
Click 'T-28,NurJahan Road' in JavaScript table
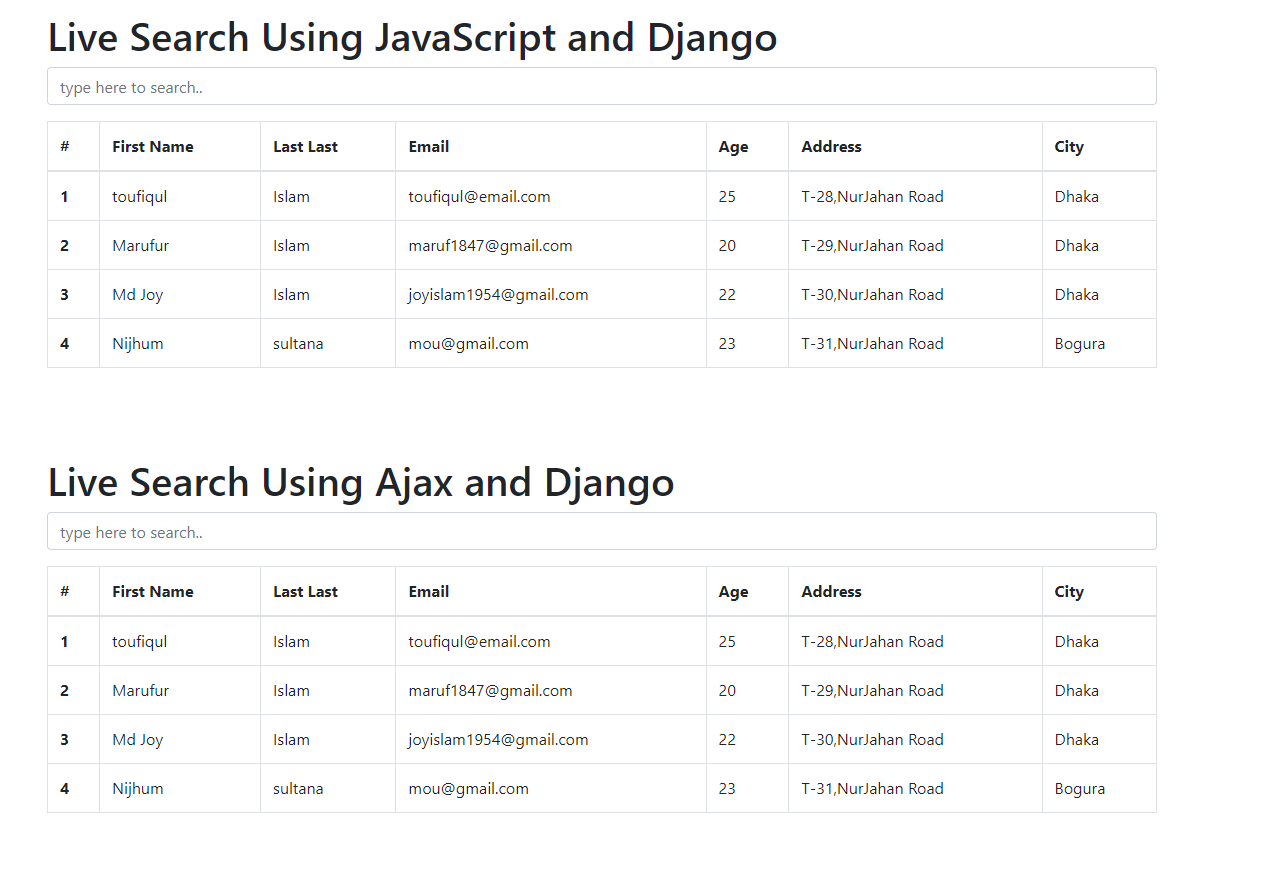click(x=872, y=196)
